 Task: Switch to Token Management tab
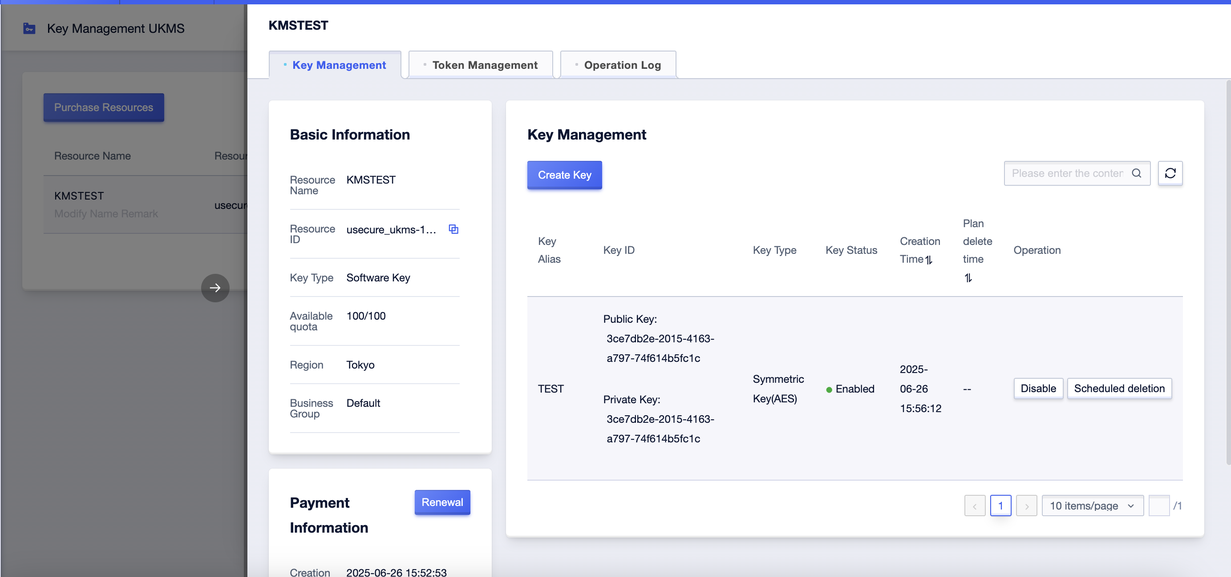pyautogui.click(x=481, y=65)
